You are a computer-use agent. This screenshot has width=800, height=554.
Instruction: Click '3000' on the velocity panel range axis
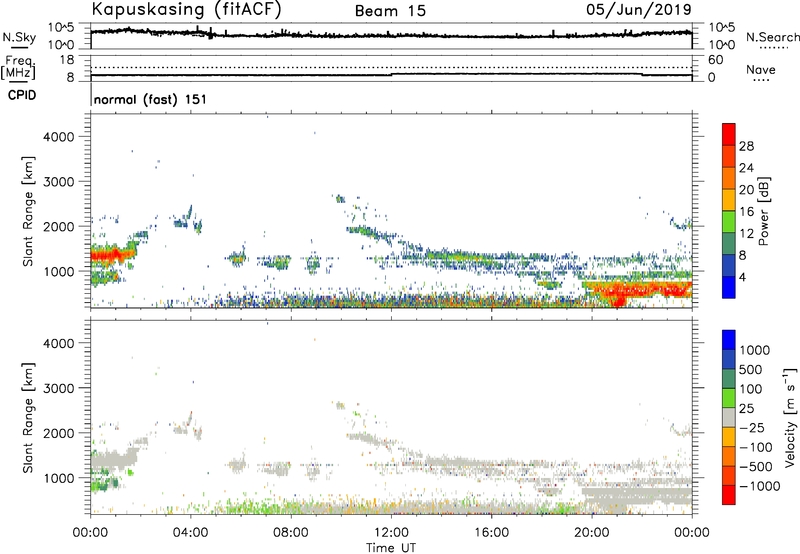(x=58, y=388)
